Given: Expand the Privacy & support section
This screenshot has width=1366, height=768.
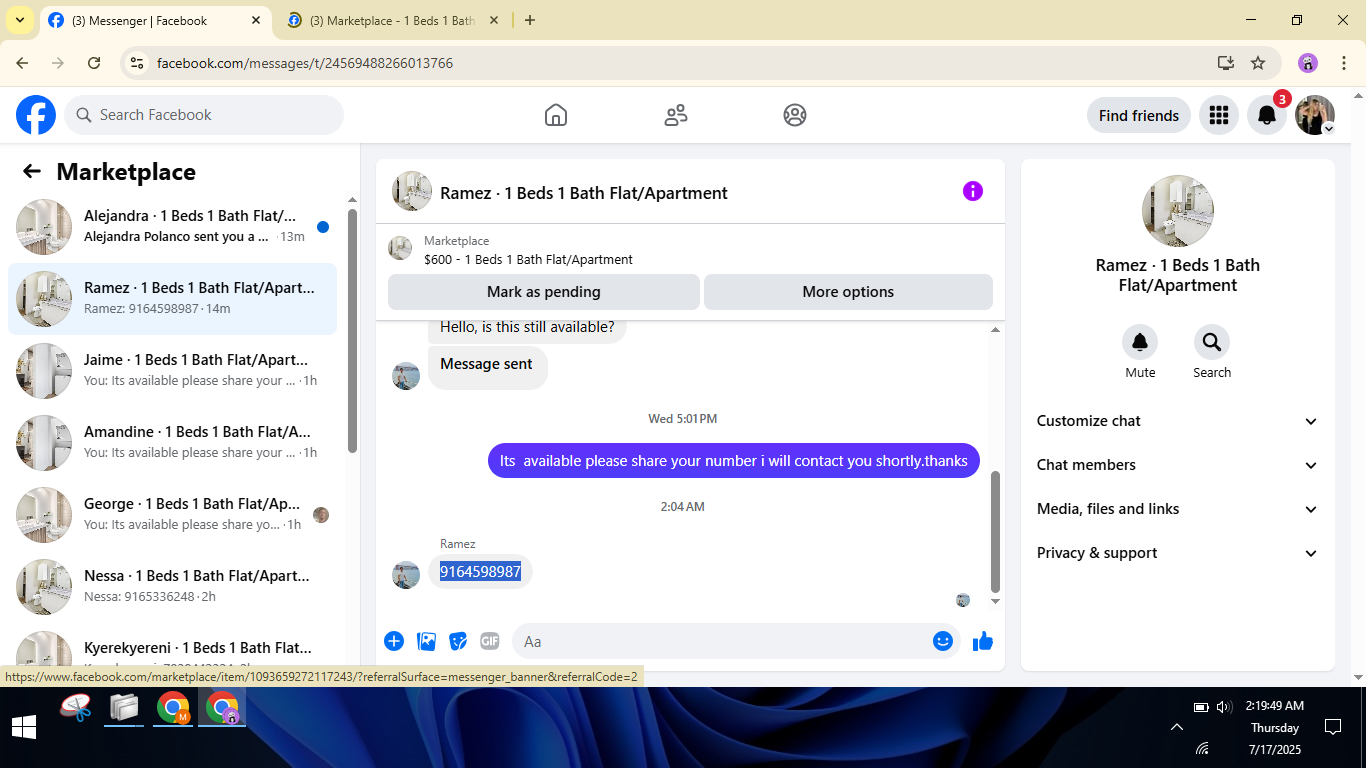Looking at the screenshot, I should 1177,553.
